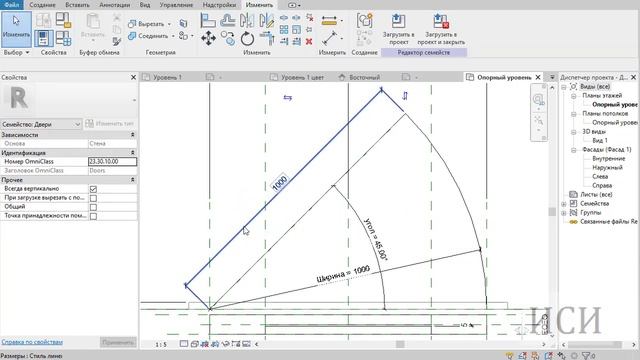Viewport: 640px width, 360px height.
Task: Expand the Семейства tree node
Action: tap(564, 204)
